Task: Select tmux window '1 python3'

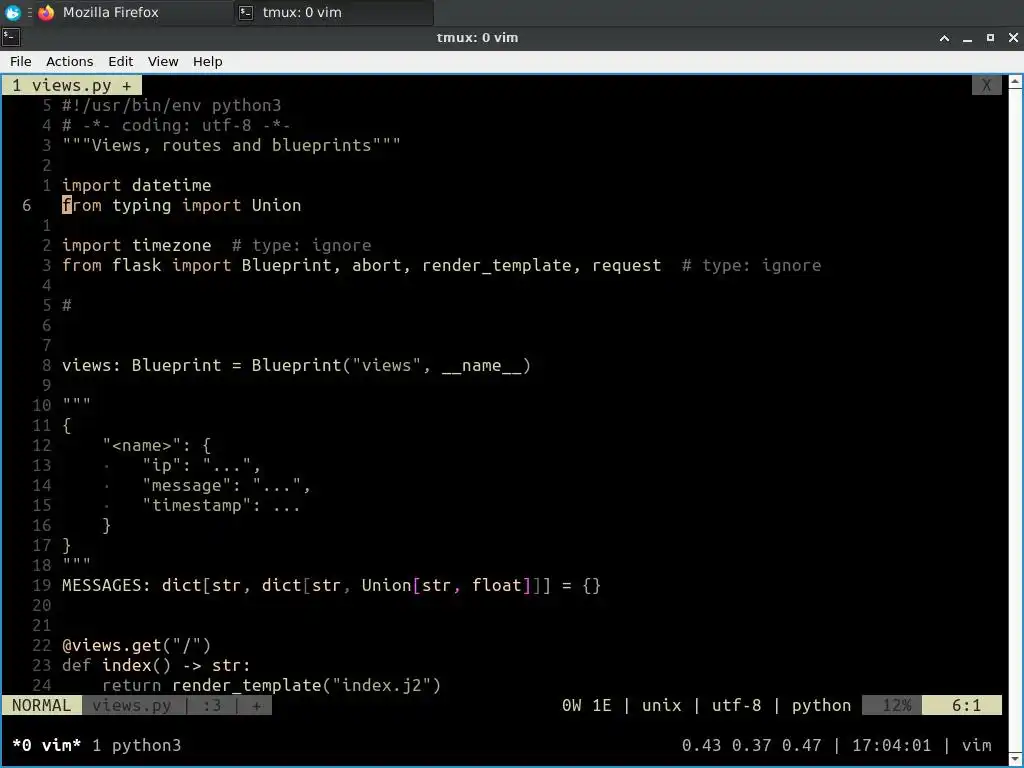Action: pyautogui.click(x=136, y=745)
